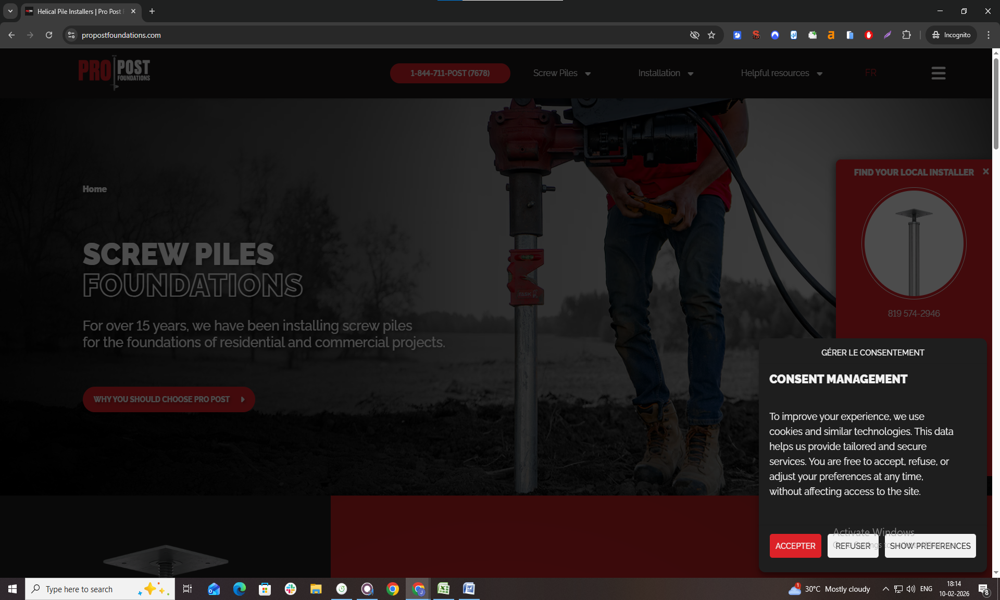Click the Amazon extension icon
This screenshot has height=600, width=1000.
[x=831, y=35]
